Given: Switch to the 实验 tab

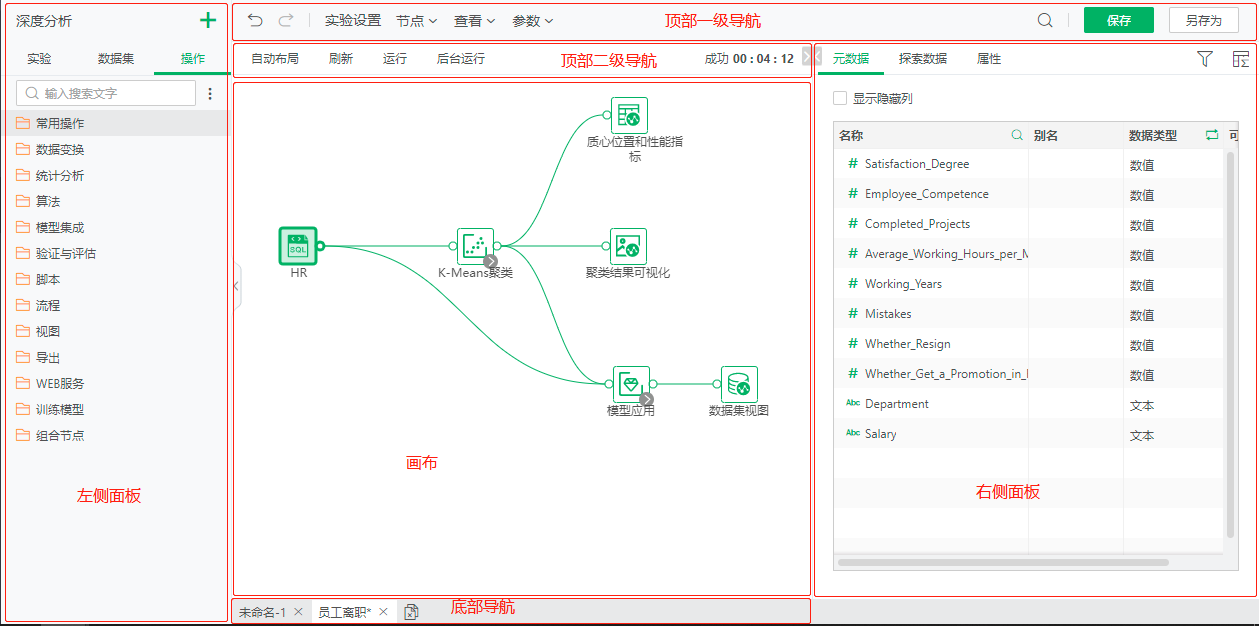Looking at the screenshot, I should pos(40,59).
